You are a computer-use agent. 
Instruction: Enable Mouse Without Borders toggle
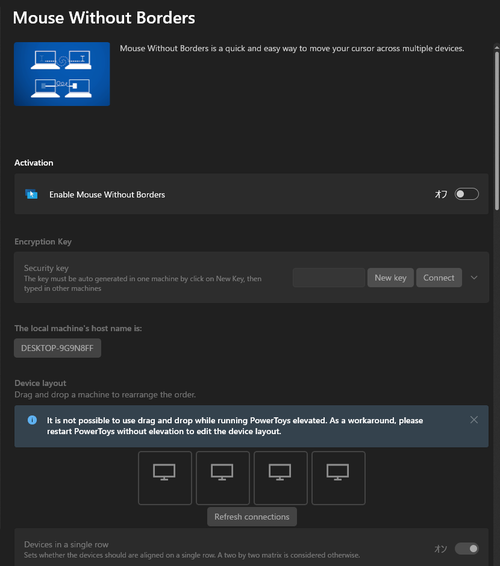[466, 194]
